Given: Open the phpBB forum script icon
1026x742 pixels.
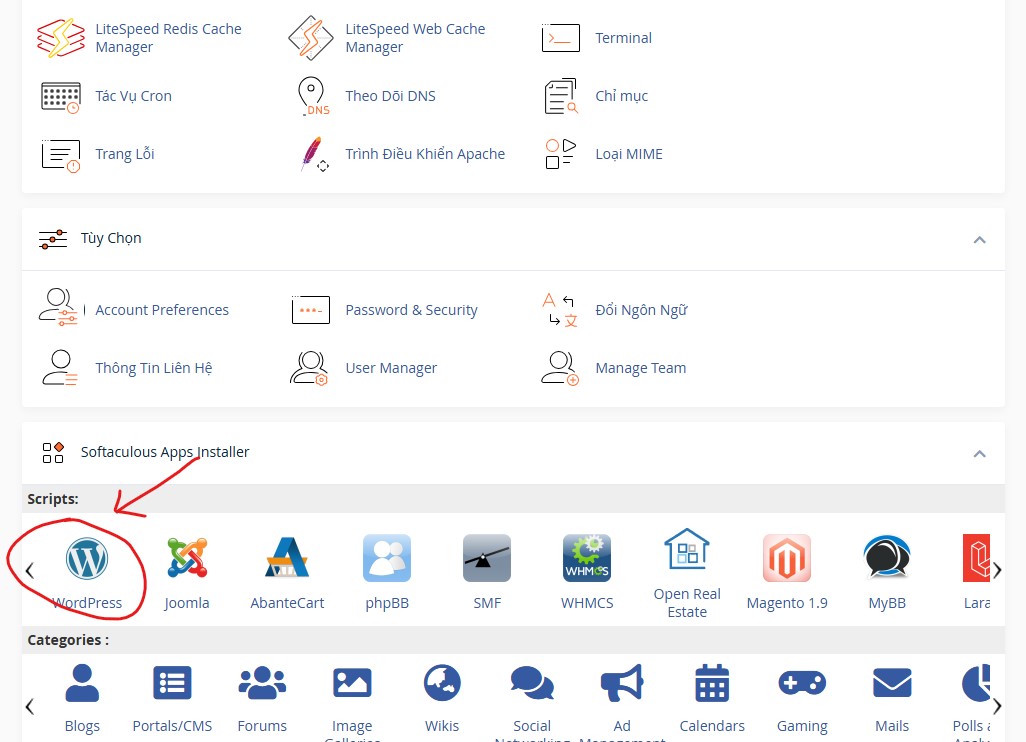Looking at the screenshot, I should [x=387, y=559].
